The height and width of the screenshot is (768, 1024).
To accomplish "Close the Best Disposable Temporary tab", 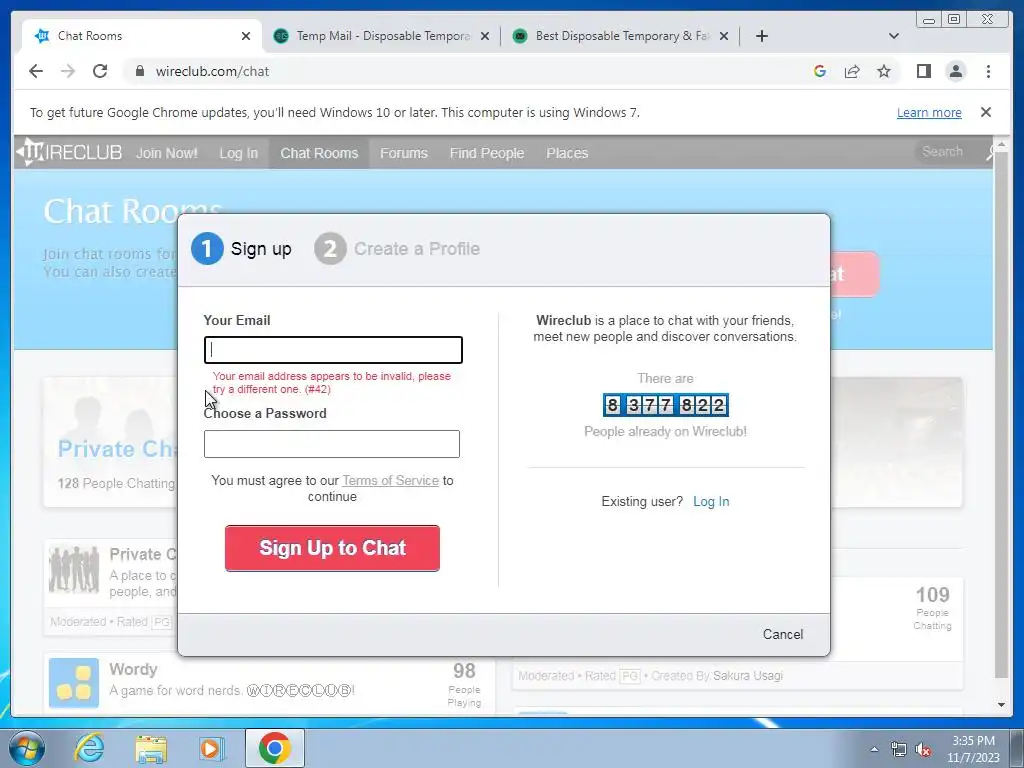I will tap(724, 36).
